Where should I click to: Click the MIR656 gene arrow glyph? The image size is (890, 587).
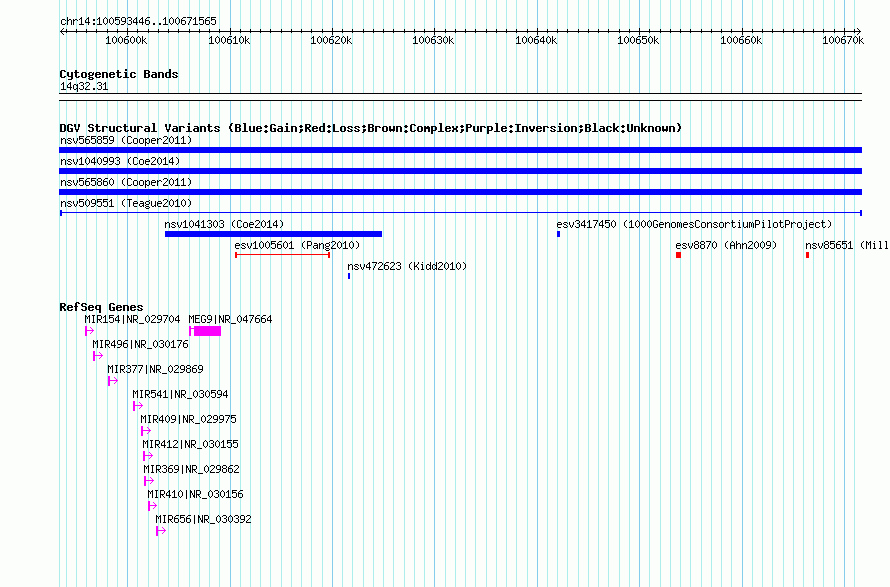(x=161, y=531)
